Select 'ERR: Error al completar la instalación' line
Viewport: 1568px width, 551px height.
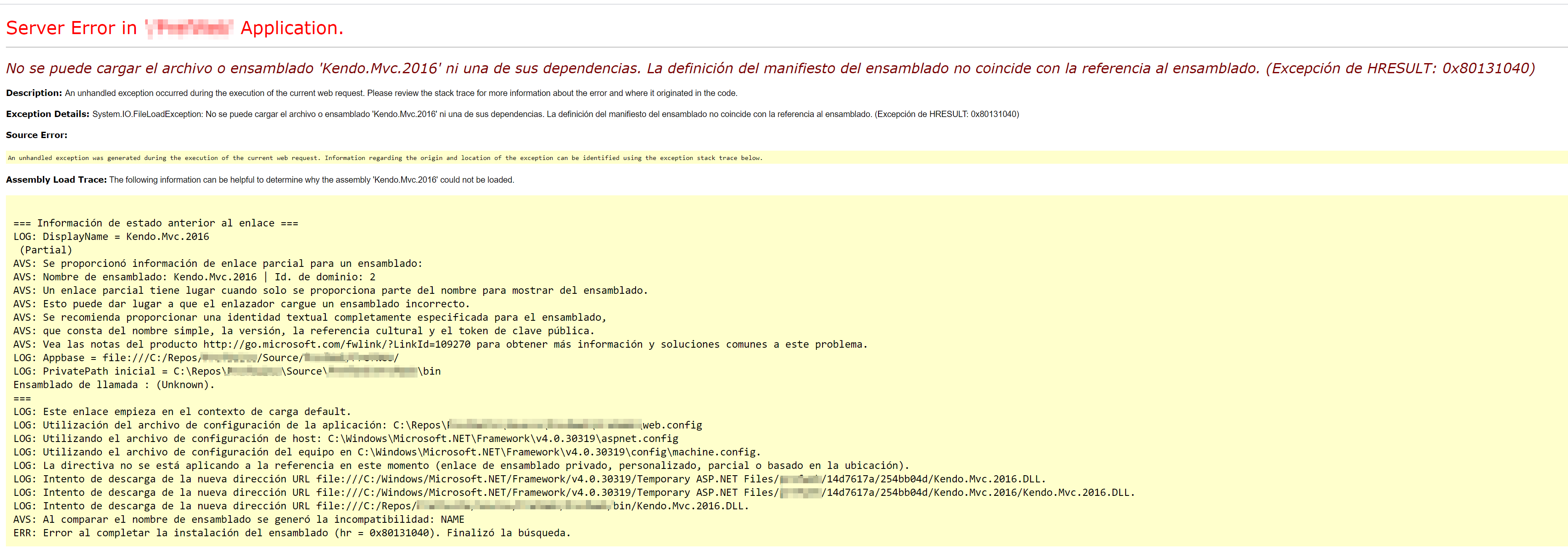tap(292, 533)
